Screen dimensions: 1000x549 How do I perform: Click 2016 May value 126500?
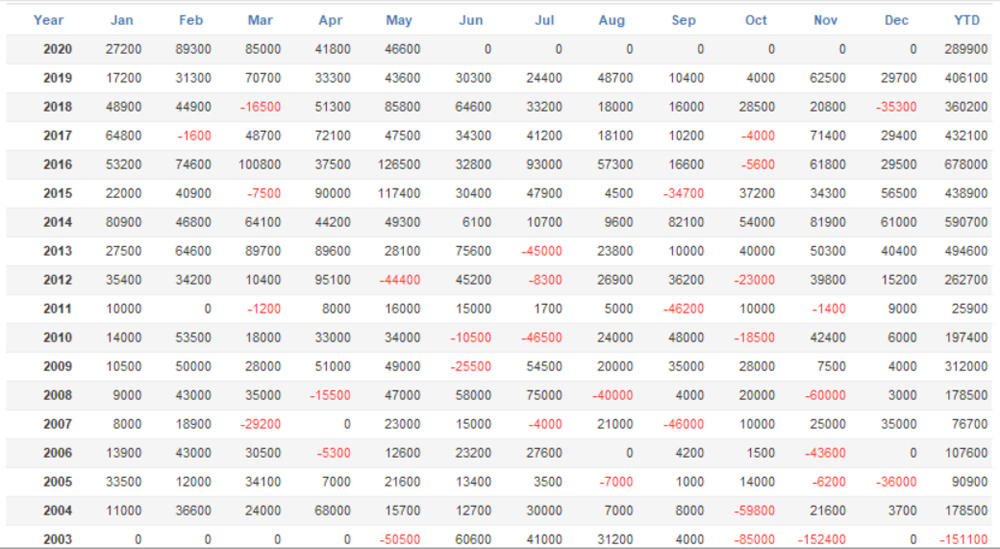coord(399,165)
